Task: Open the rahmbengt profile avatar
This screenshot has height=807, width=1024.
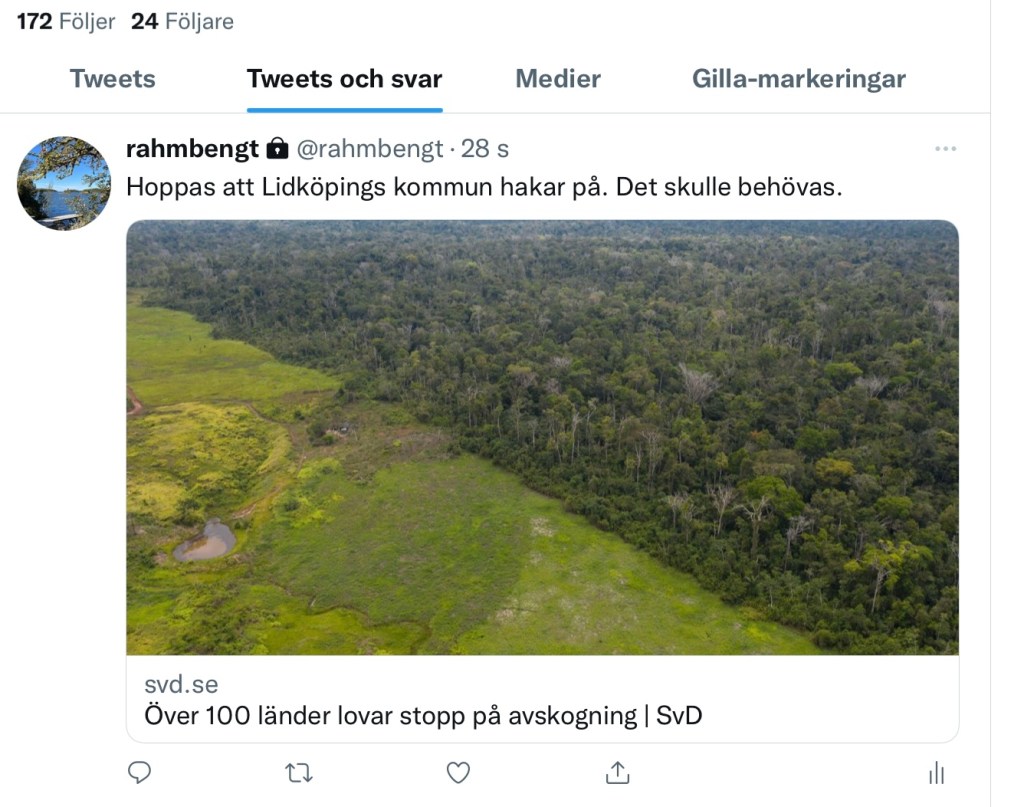Action: point(64,183)
